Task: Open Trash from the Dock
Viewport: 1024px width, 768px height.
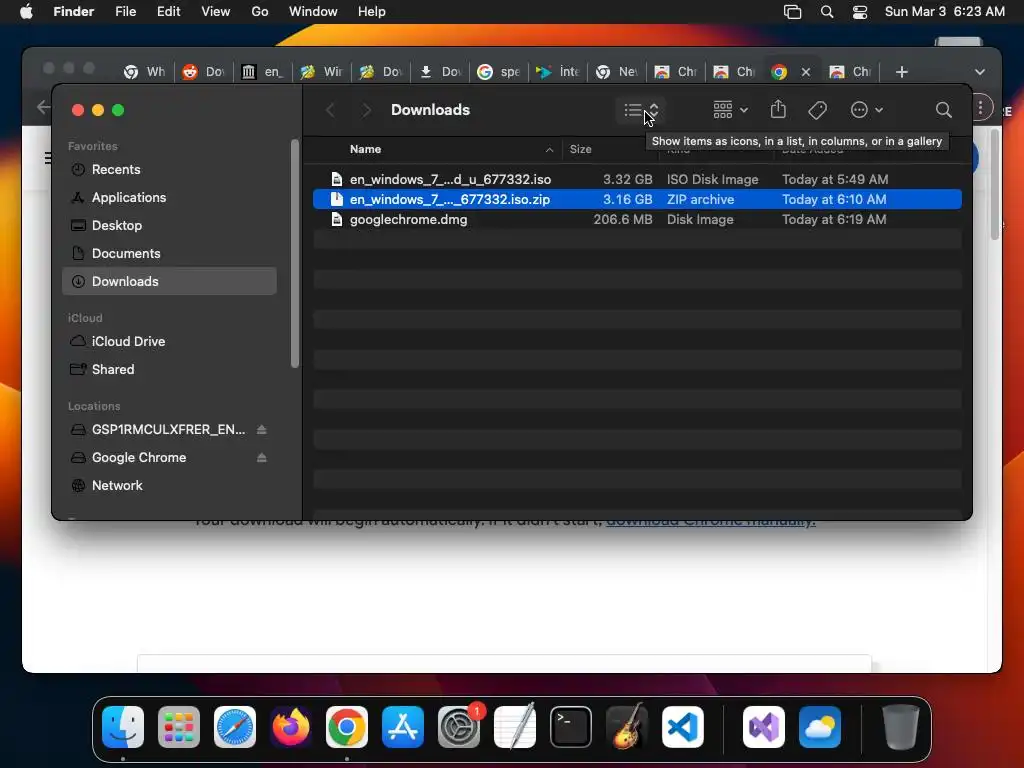Action: coord(901,727)
